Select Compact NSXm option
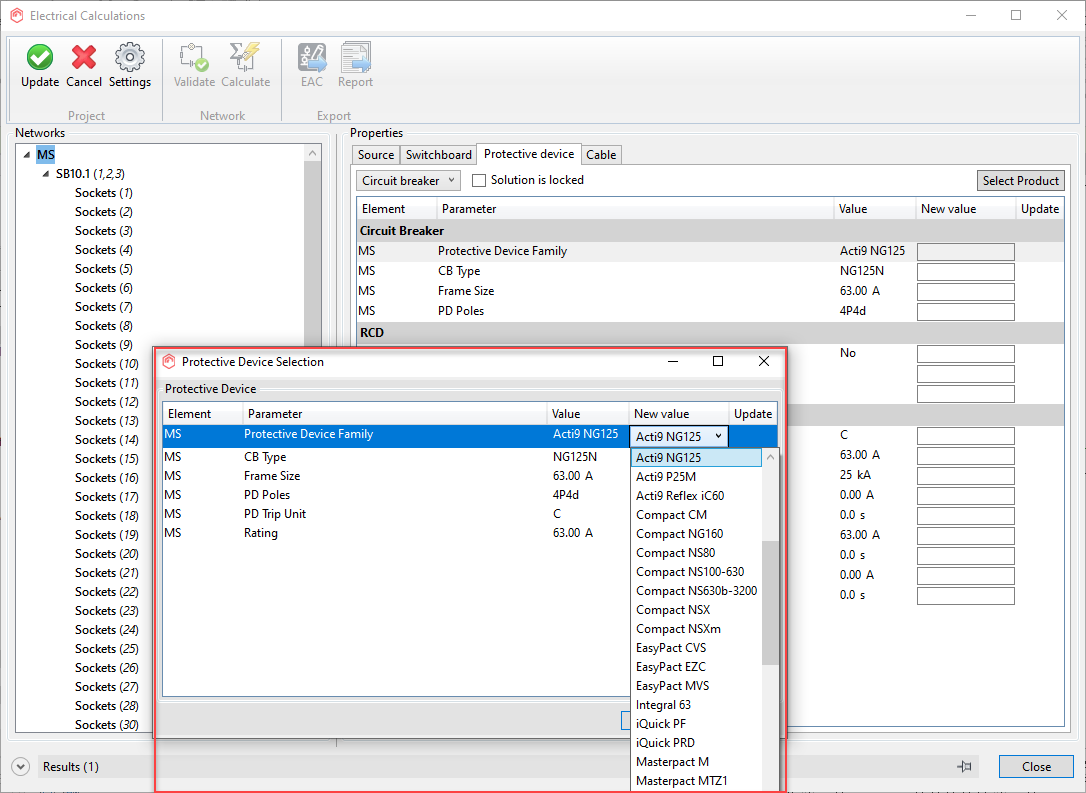The width and height of the screenshot is (1086, 793). click(696, 629)
